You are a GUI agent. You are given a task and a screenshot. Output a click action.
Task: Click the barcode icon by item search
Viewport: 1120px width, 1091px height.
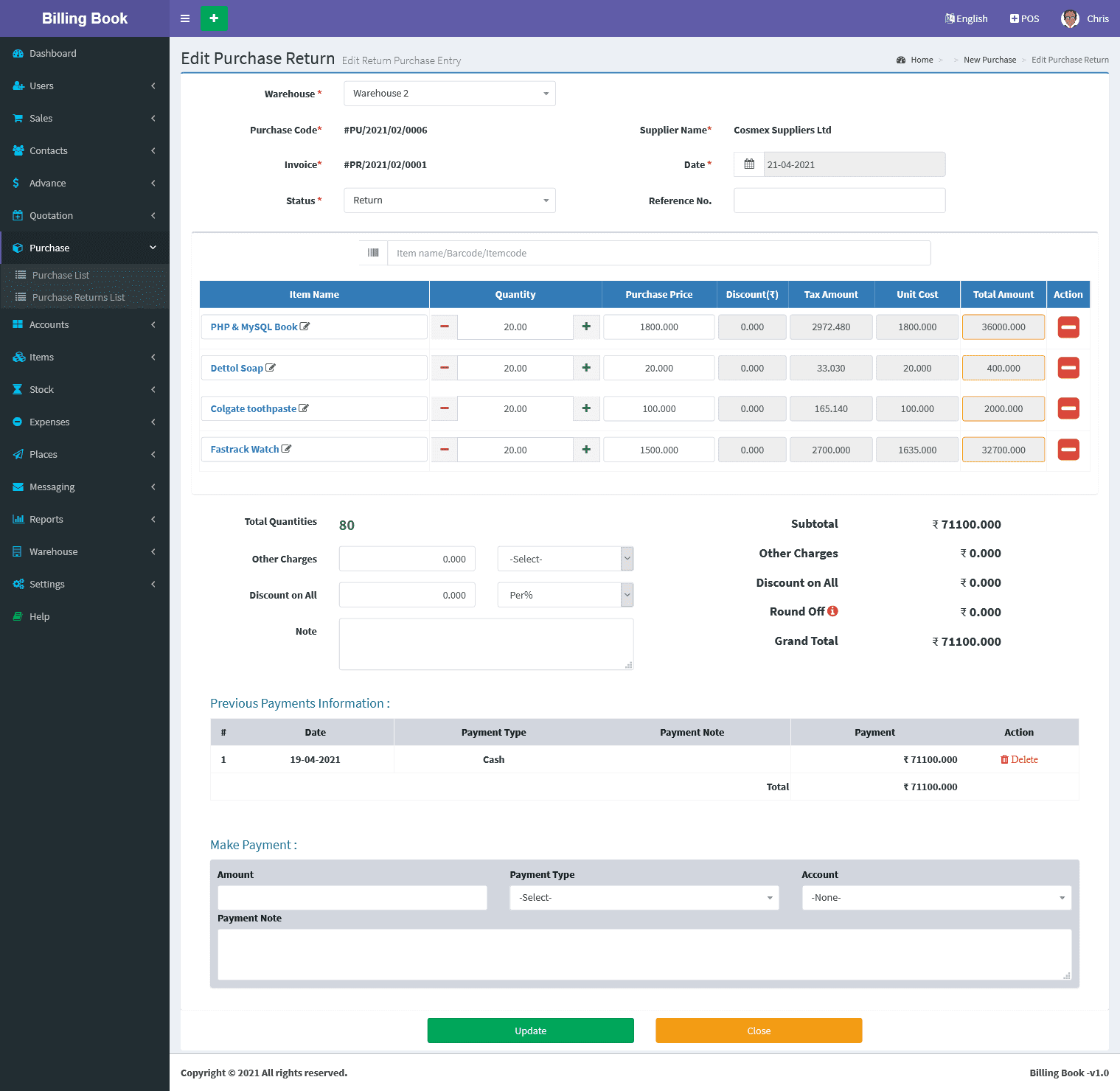(373, 253)
